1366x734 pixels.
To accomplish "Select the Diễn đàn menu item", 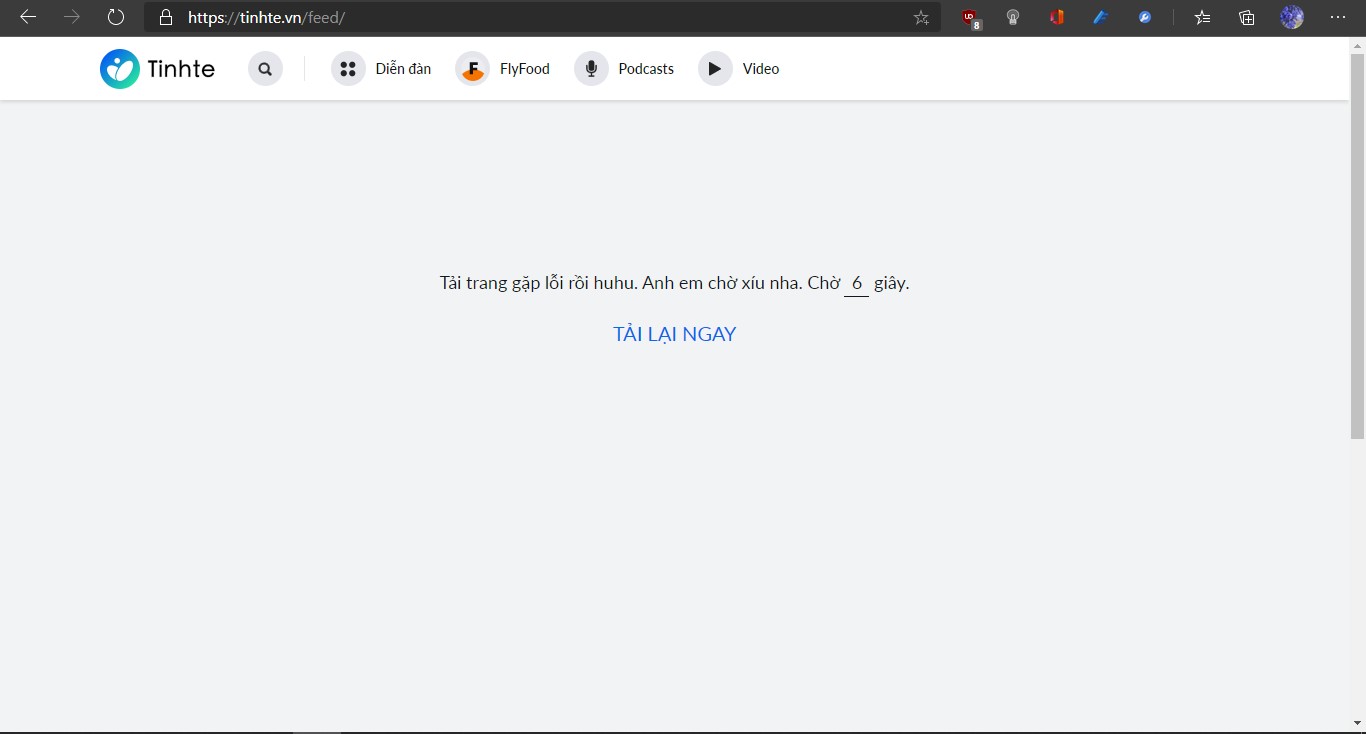I will (x=403, y=69).
